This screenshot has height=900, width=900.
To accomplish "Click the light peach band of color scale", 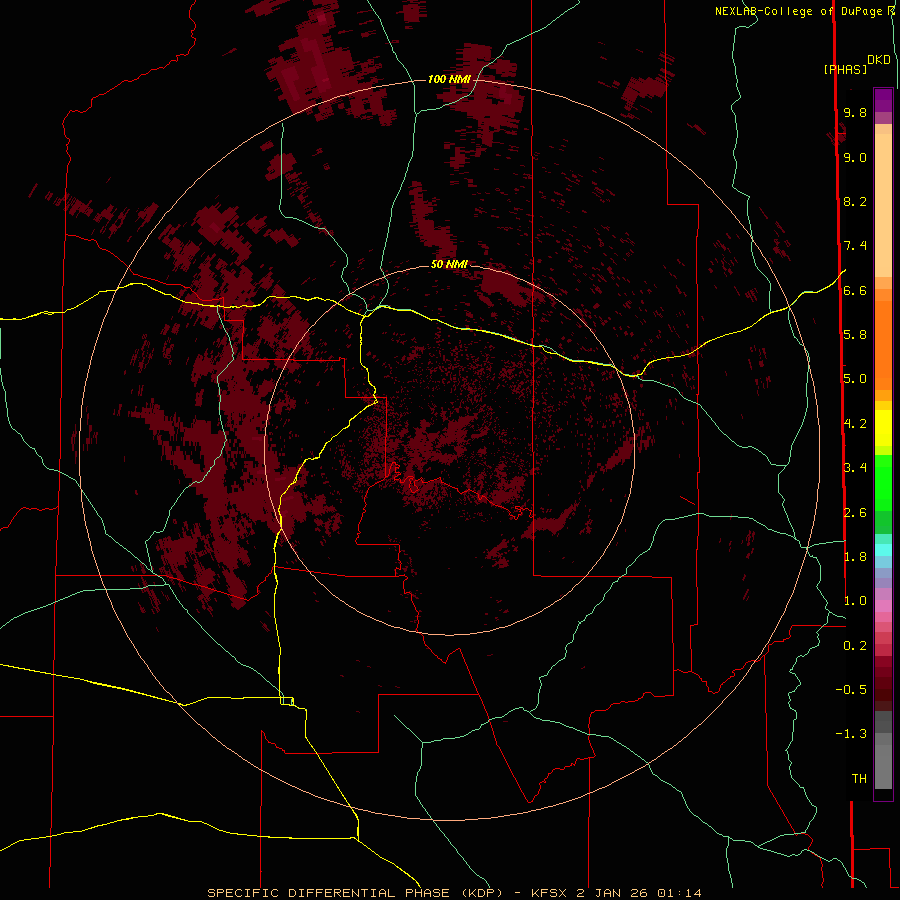I will click(883, 207).
